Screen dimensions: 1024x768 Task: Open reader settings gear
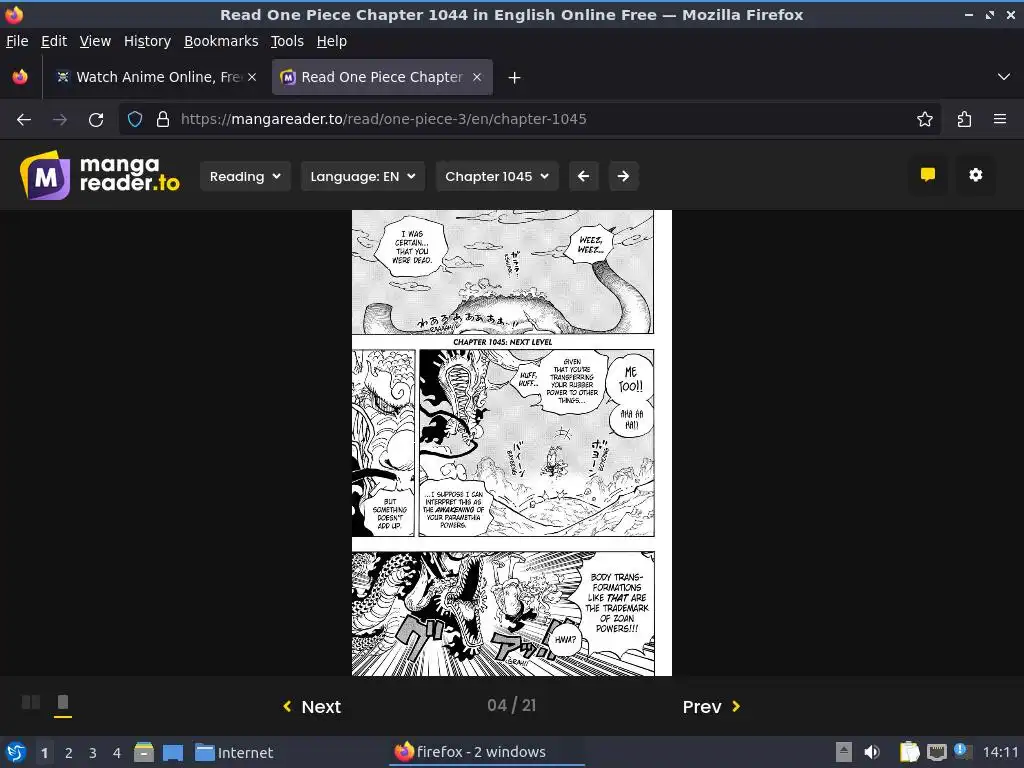coord(976,175)
